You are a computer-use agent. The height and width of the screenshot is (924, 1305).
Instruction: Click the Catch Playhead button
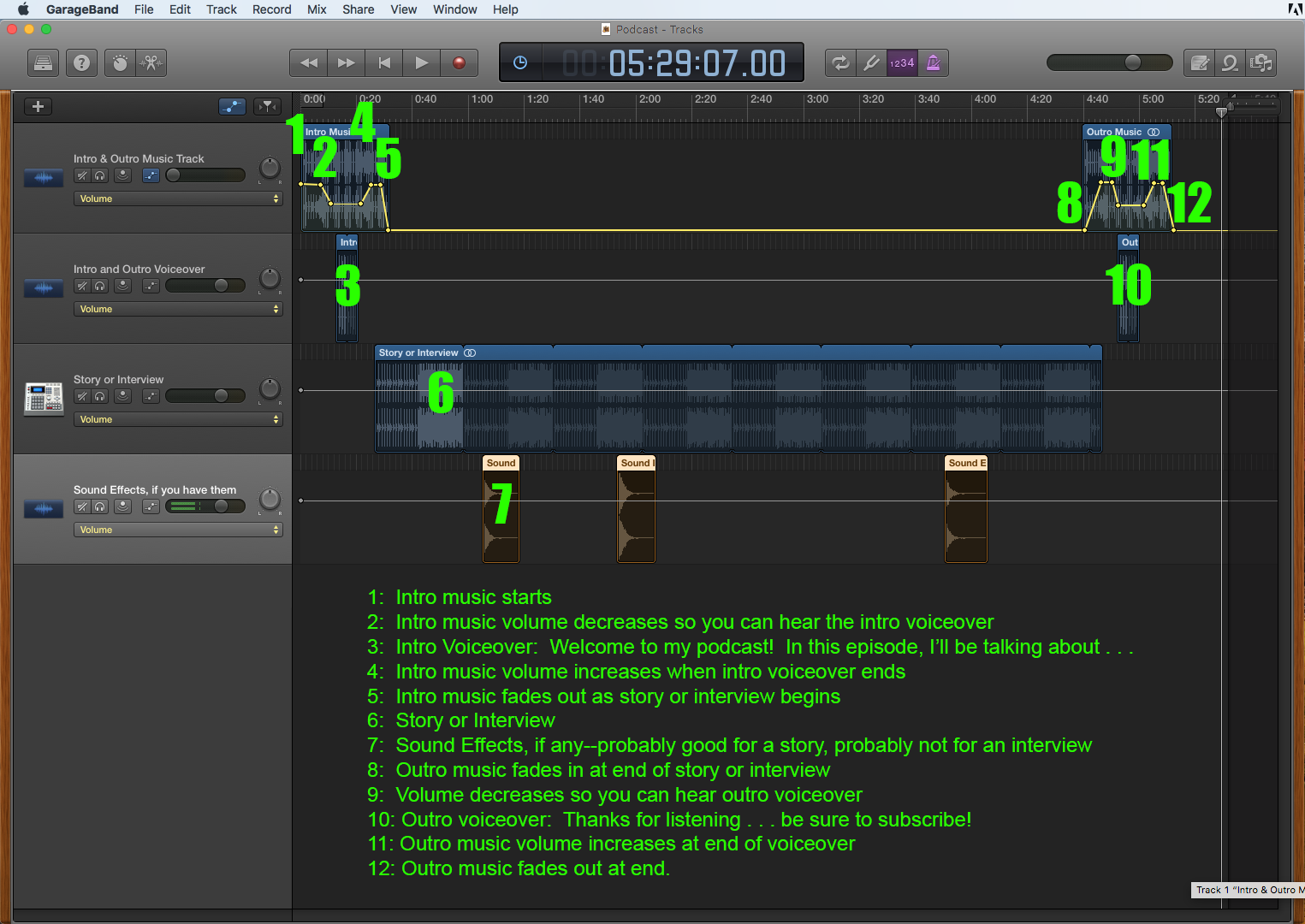tap(268, 106)
